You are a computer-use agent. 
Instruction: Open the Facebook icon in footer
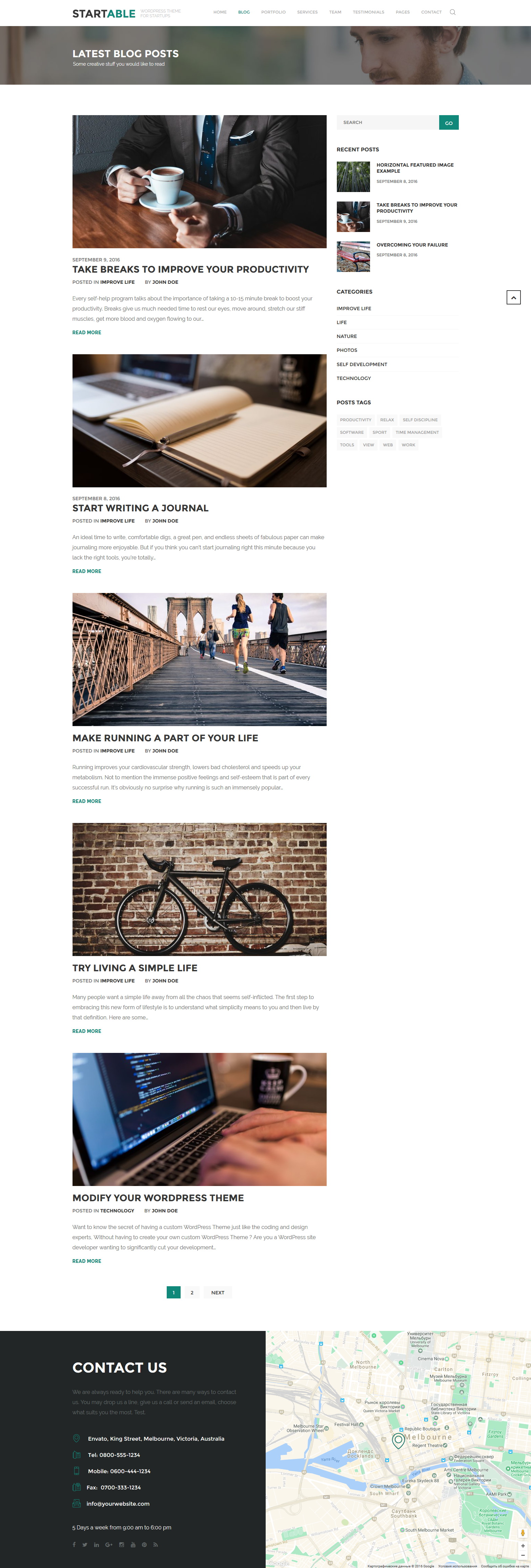(74, 1544)
